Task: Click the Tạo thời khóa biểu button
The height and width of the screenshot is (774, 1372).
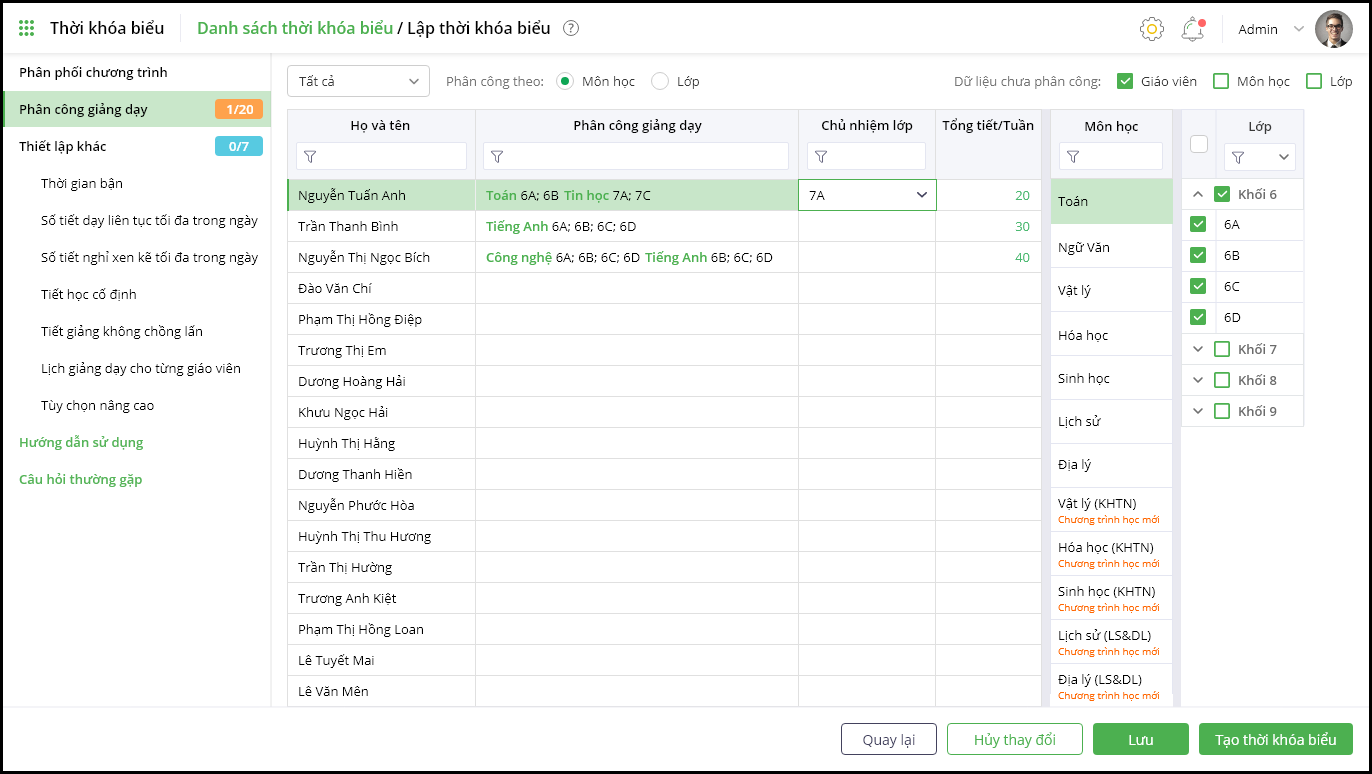Action: coord(1275,740)
